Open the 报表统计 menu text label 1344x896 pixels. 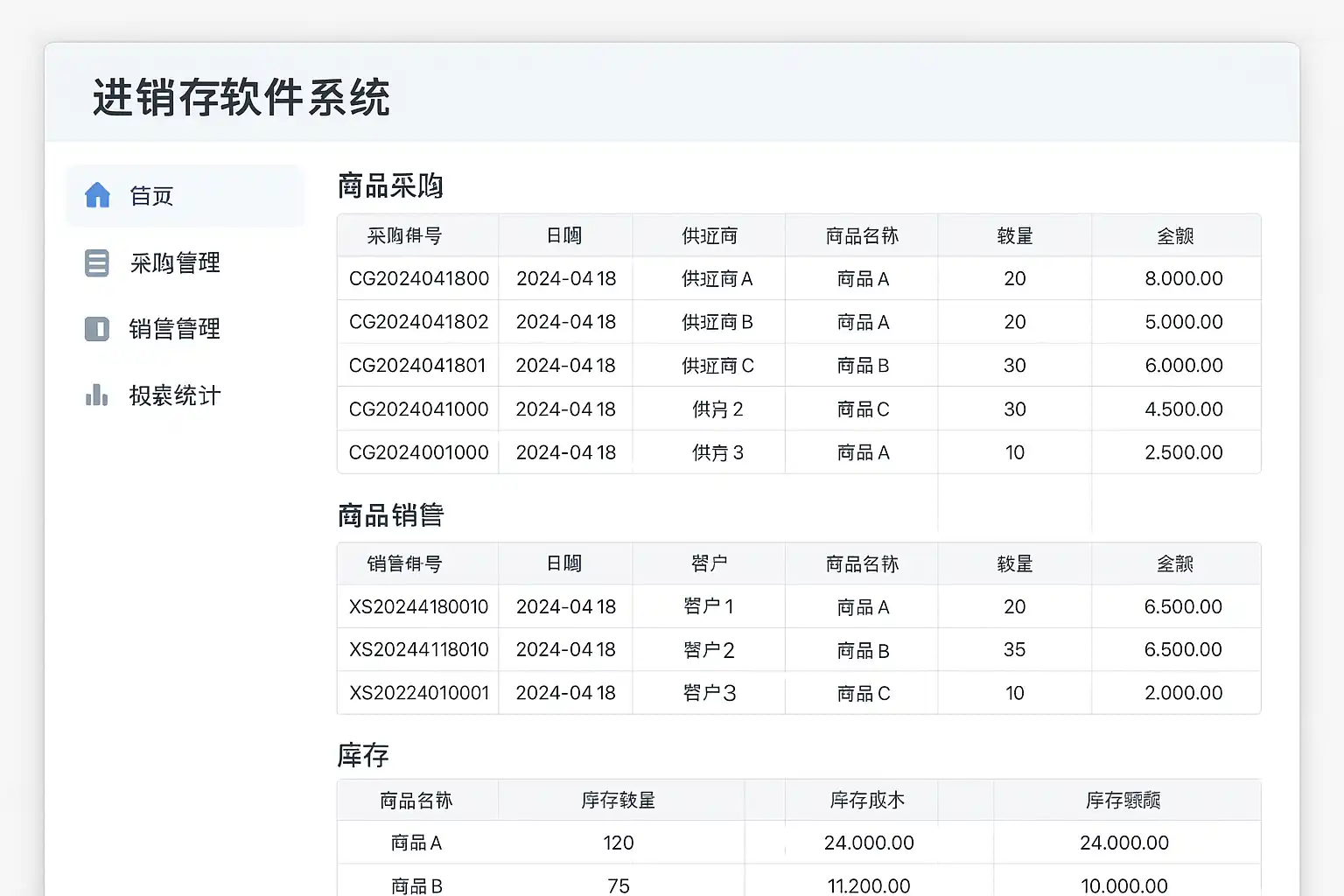[x=175, y=395]
